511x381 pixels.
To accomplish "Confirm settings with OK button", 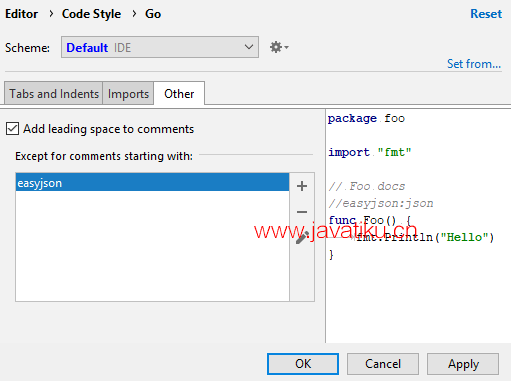I will click(x=303, y=364).
